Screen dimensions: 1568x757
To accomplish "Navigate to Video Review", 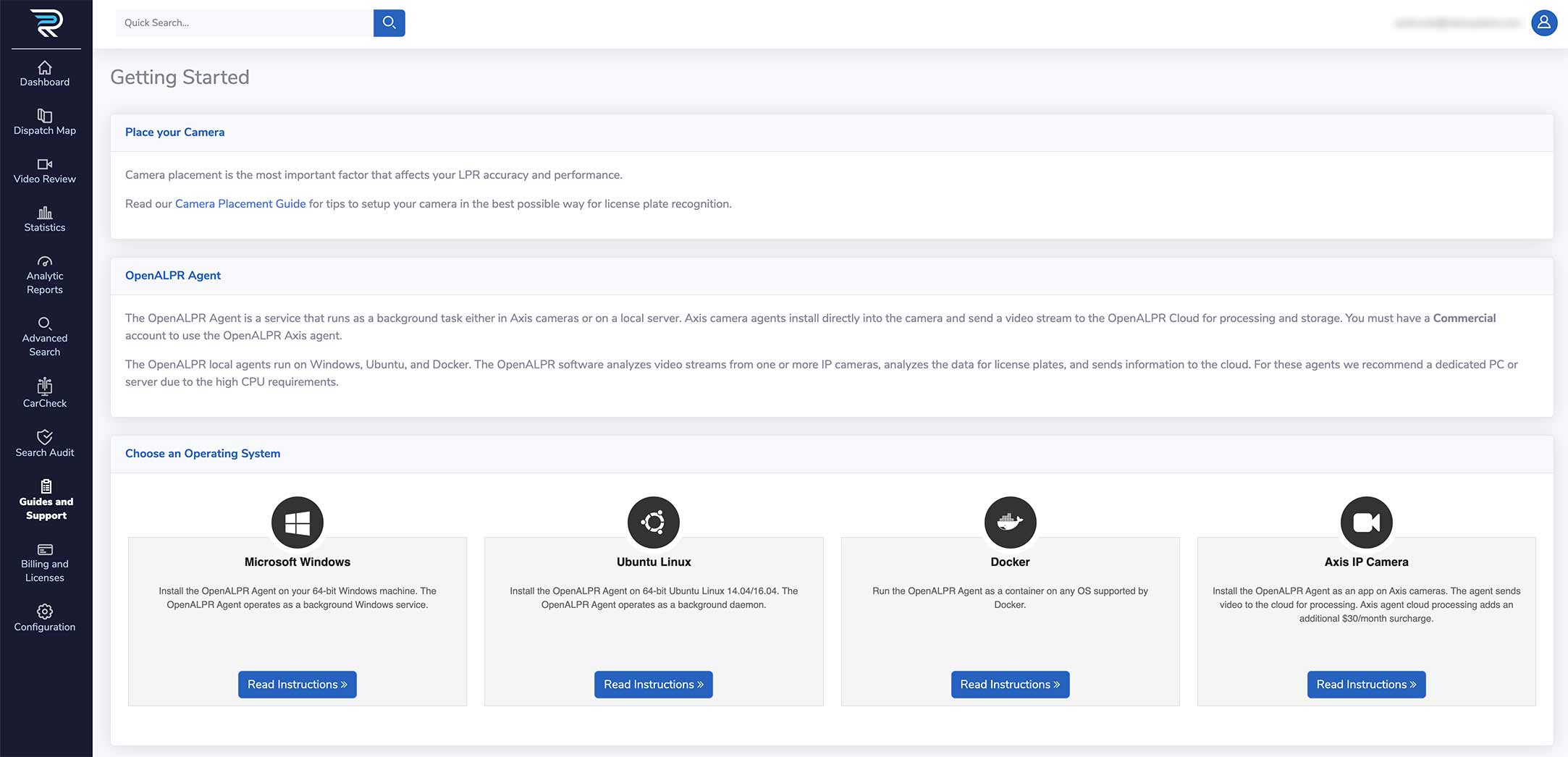I will click(45, 171).
